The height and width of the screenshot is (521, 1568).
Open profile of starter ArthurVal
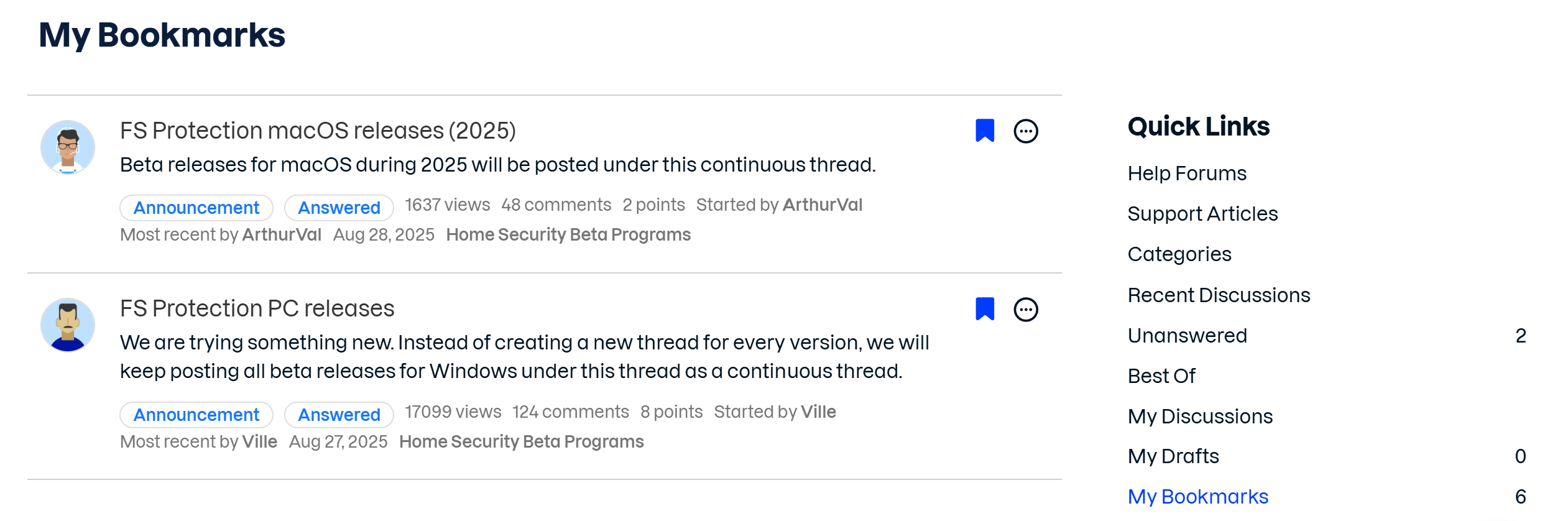pyautogui.click(x=823, y=205)
